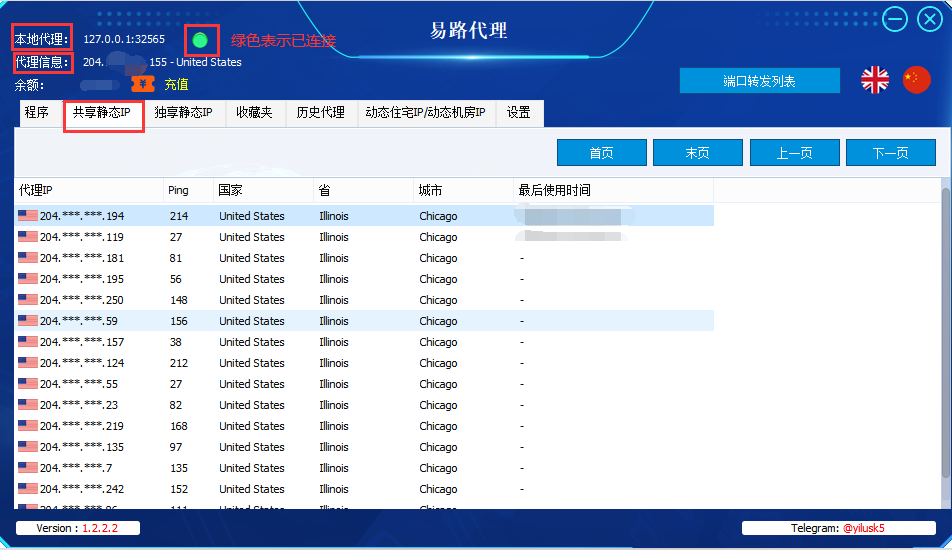Click ping value 168 in the list
Viewport: 952px width, 550px height.
pos(179,426)
